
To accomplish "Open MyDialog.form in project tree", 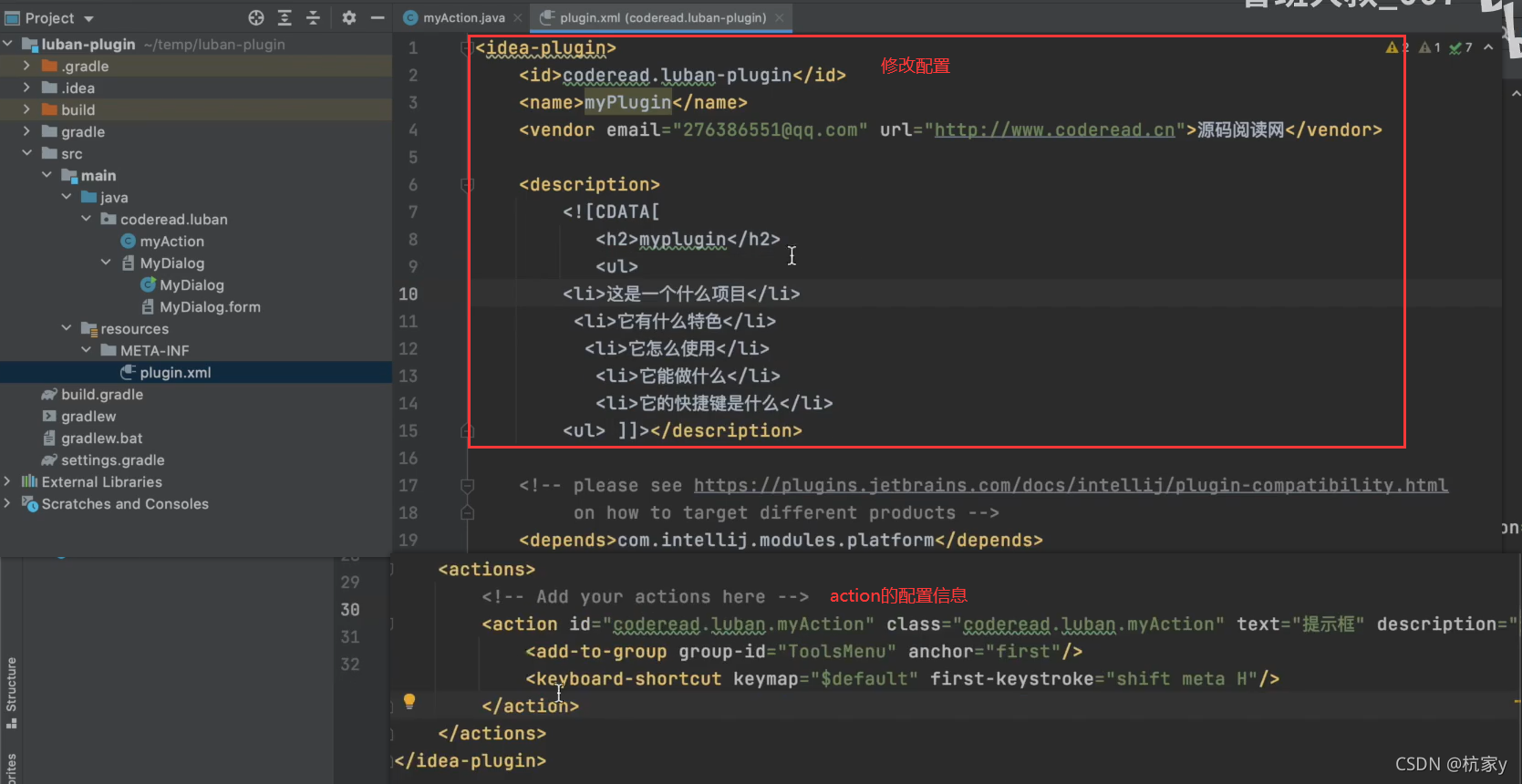I will tap(210, 307).
